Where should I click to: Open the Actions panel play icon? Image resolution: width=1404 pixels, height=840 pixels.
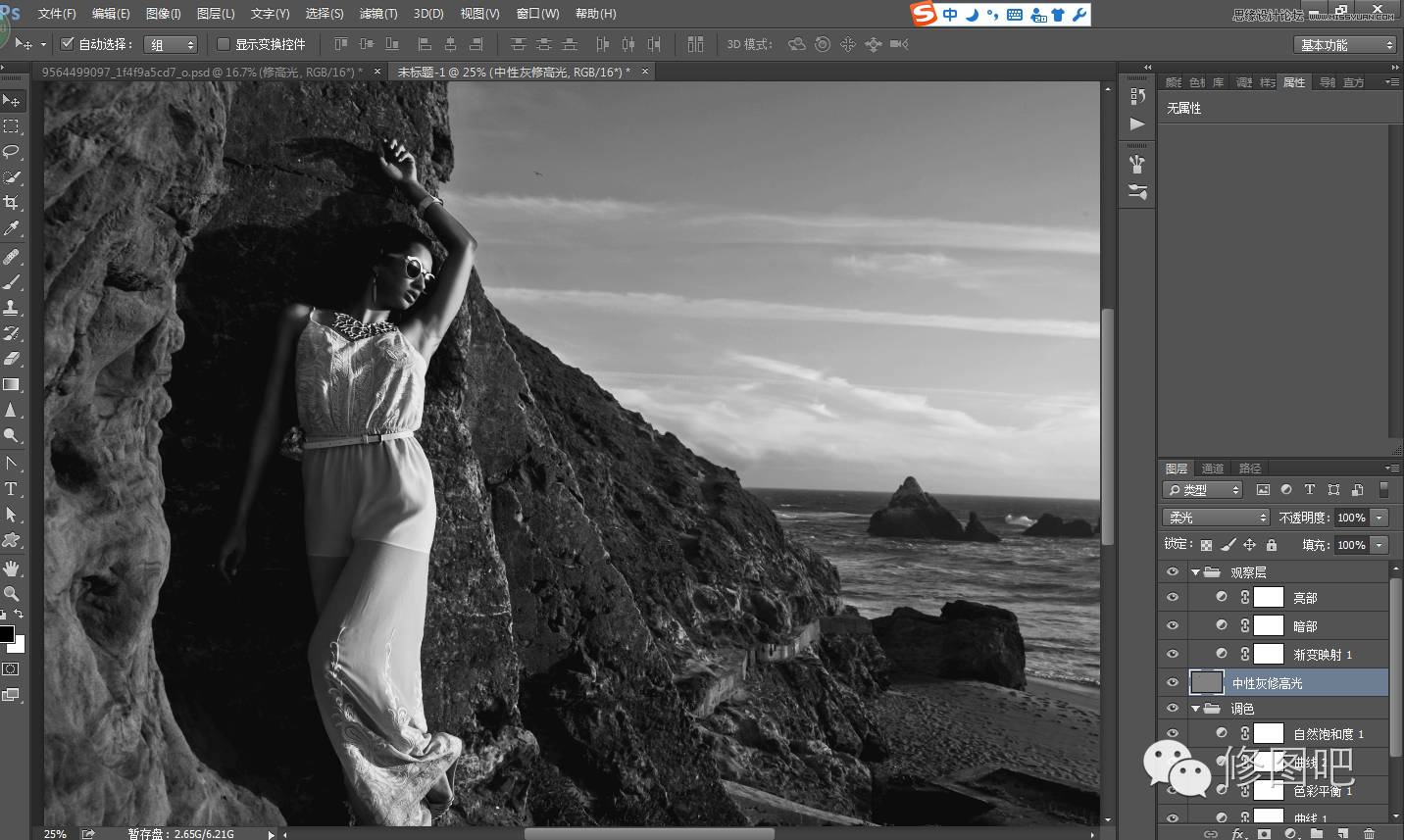1137,124
